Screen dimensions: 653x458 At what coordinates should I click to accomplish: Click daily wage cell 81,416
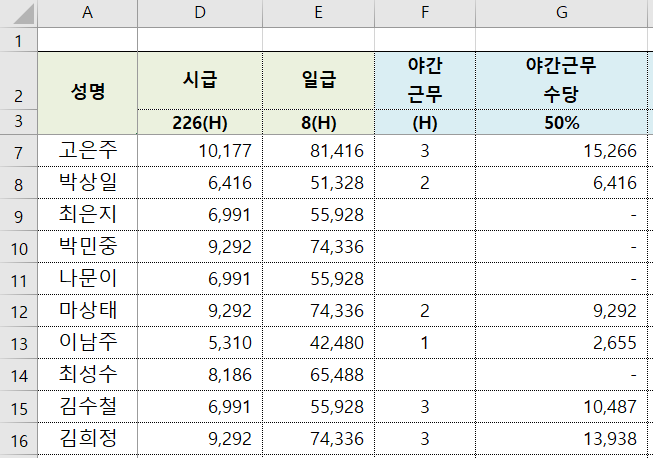(x=319, y=151)
